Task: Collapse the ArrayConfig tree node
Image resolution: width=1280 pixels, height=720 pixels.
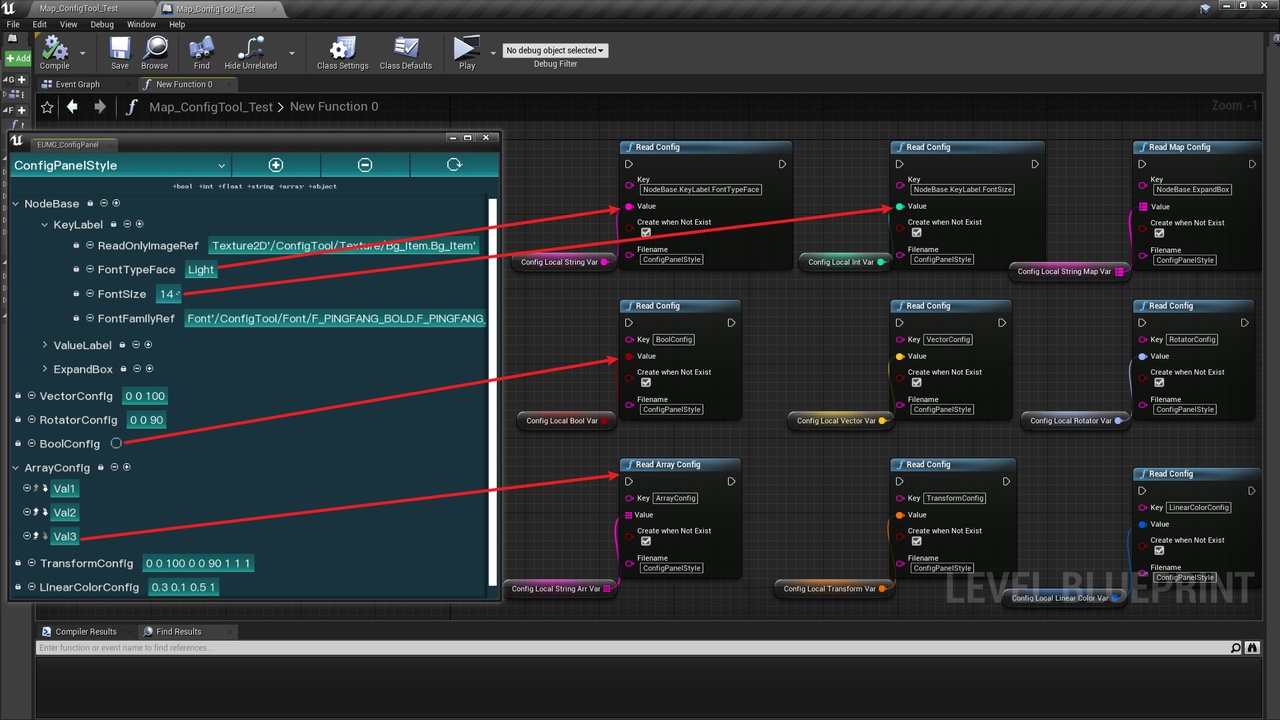Action: point(15,467)
